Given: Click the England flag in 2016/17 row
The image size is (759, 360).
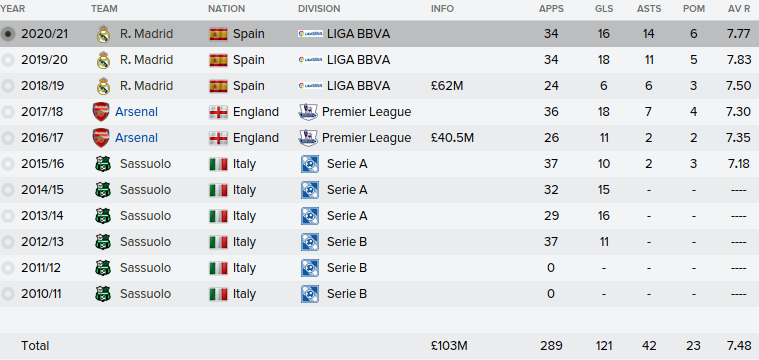Looking at the screenshot, I should tap(218, 138).
